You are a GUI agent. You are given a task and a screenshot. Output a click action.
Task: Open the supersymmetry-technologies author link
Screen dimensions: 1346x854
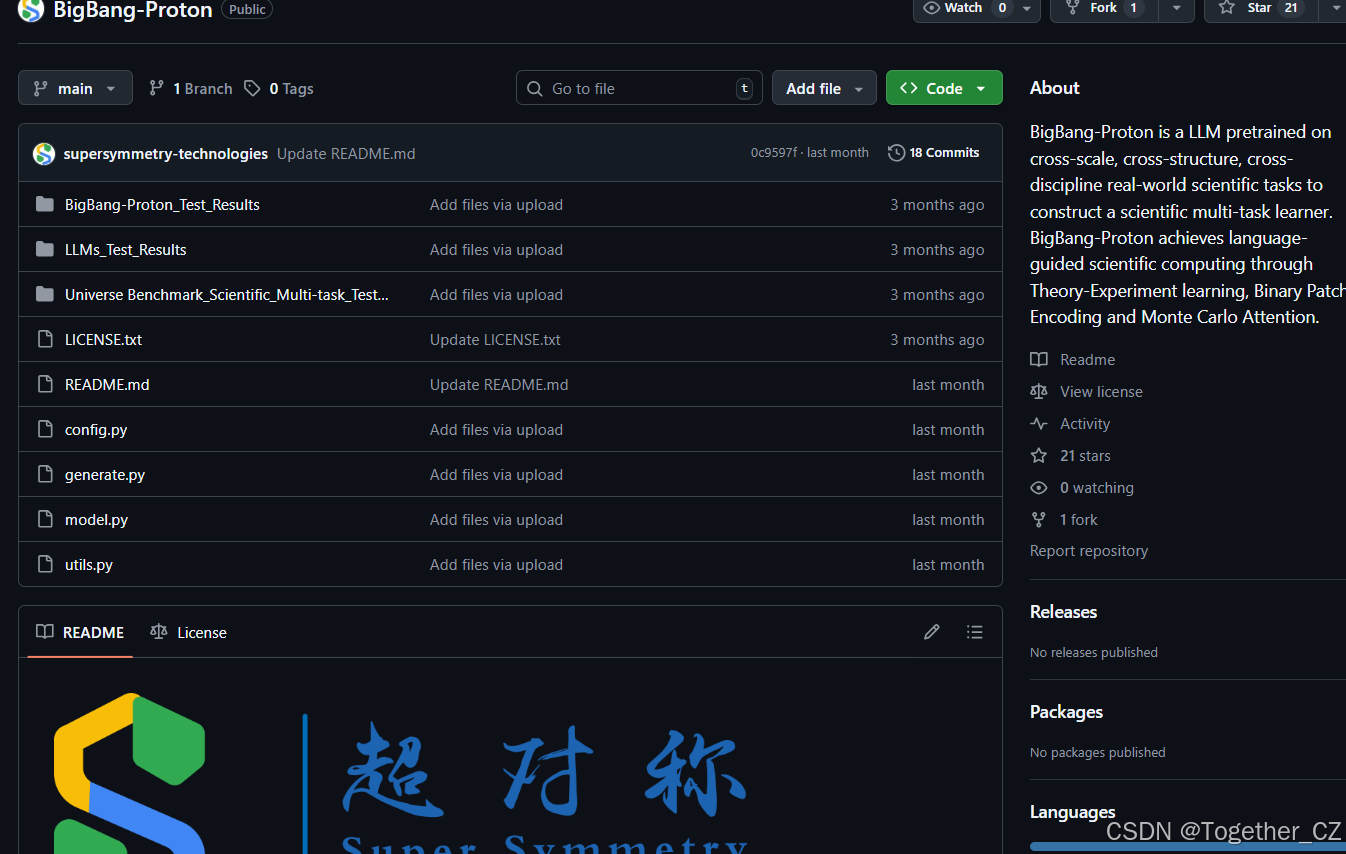click(x=165, y=153)
